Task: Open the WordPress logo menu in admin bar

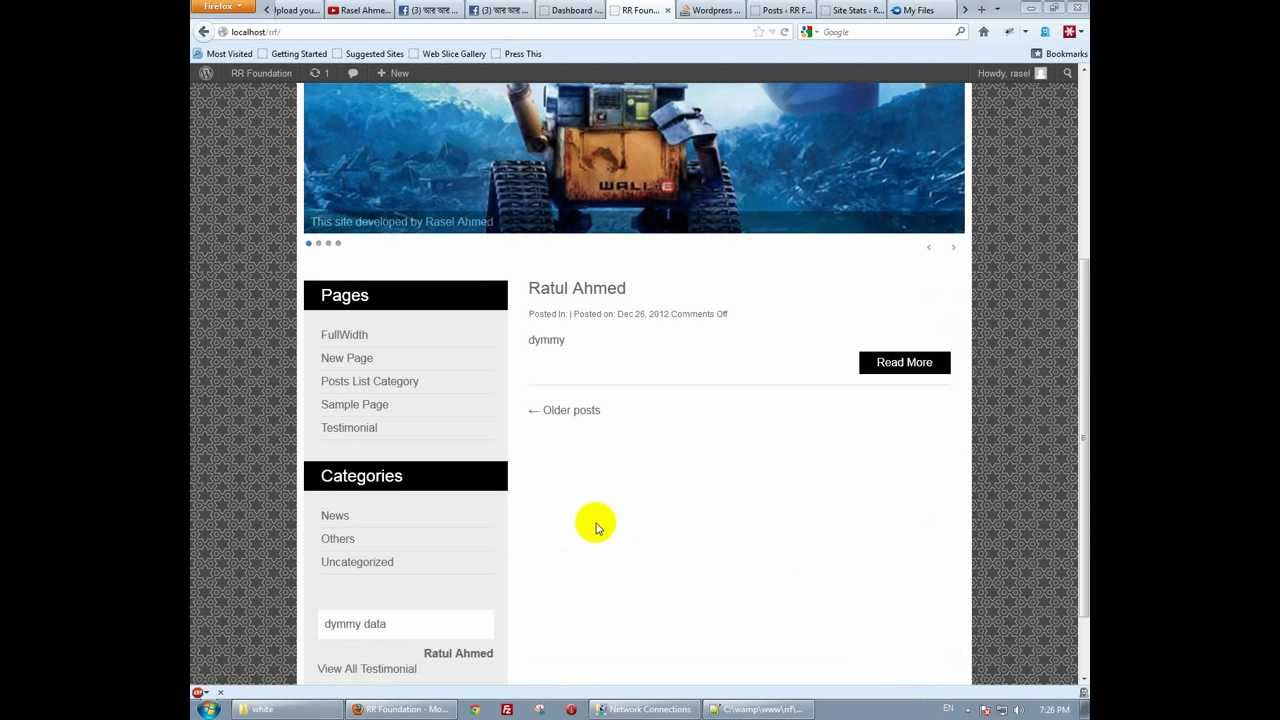Action: pos(206,73)
